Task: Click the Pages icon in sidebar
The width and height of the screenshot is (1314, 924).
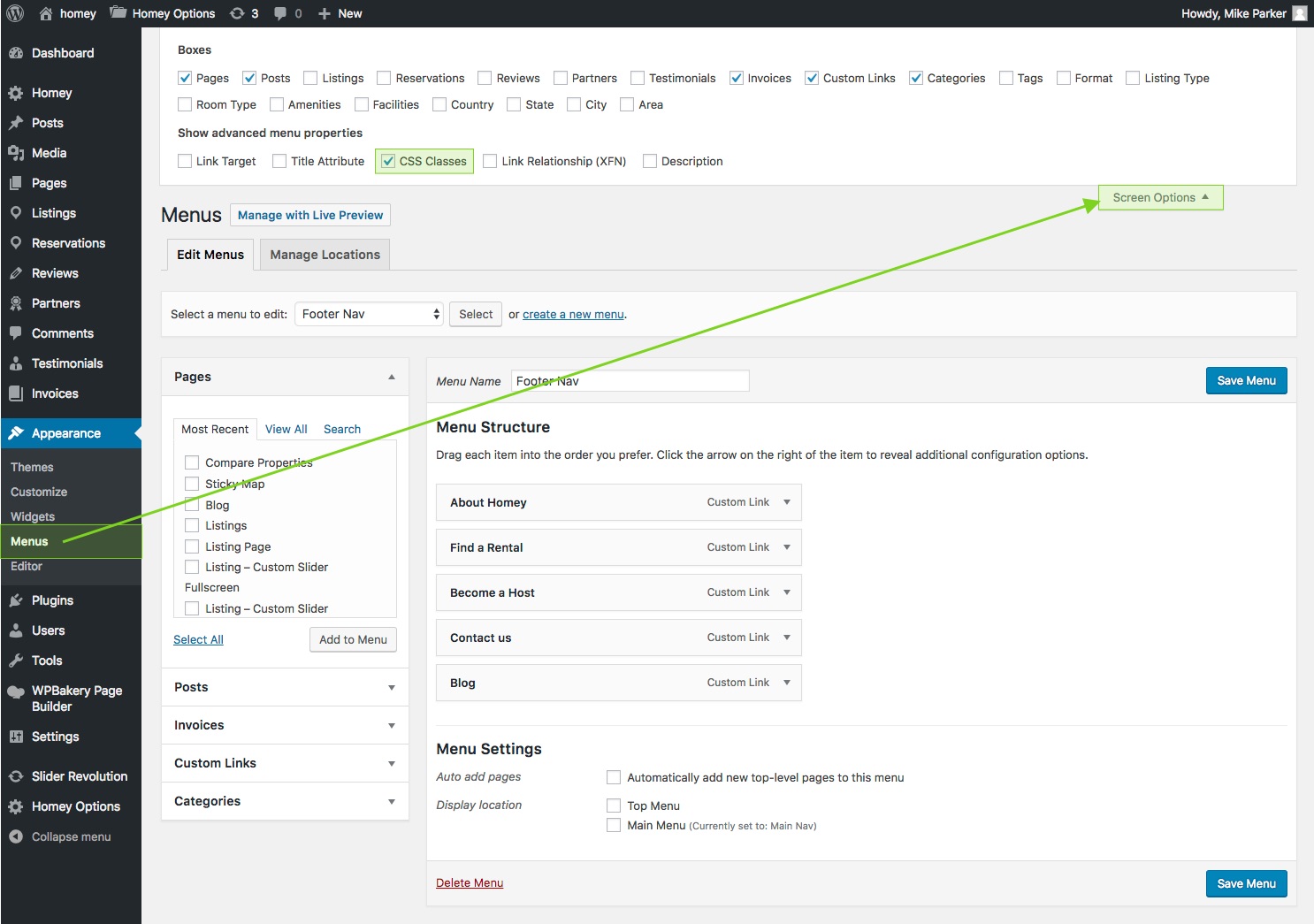Action: [x=16, y=183]
